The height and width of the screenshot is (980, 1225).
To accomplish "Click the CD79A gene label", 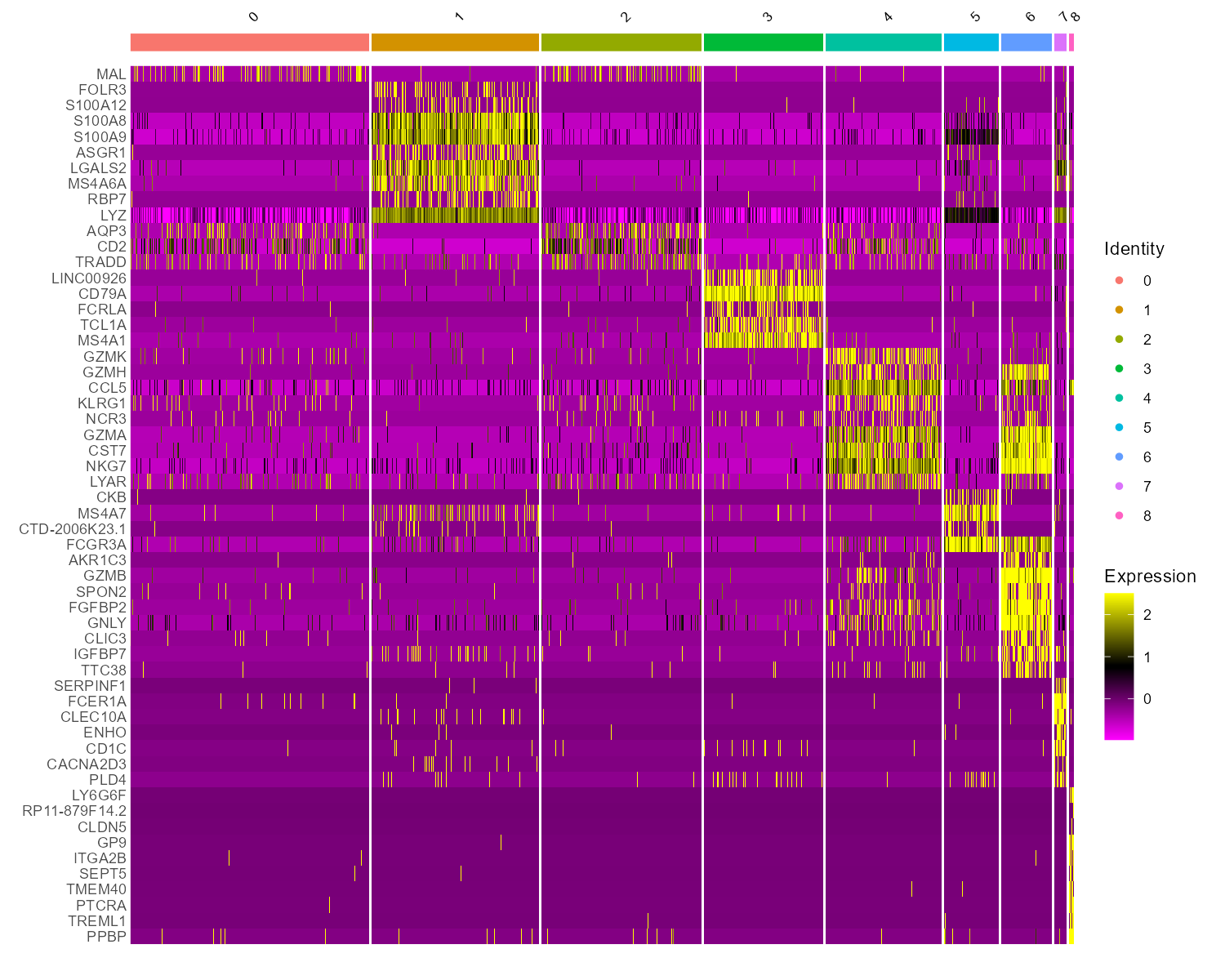I will coord(102,294).
